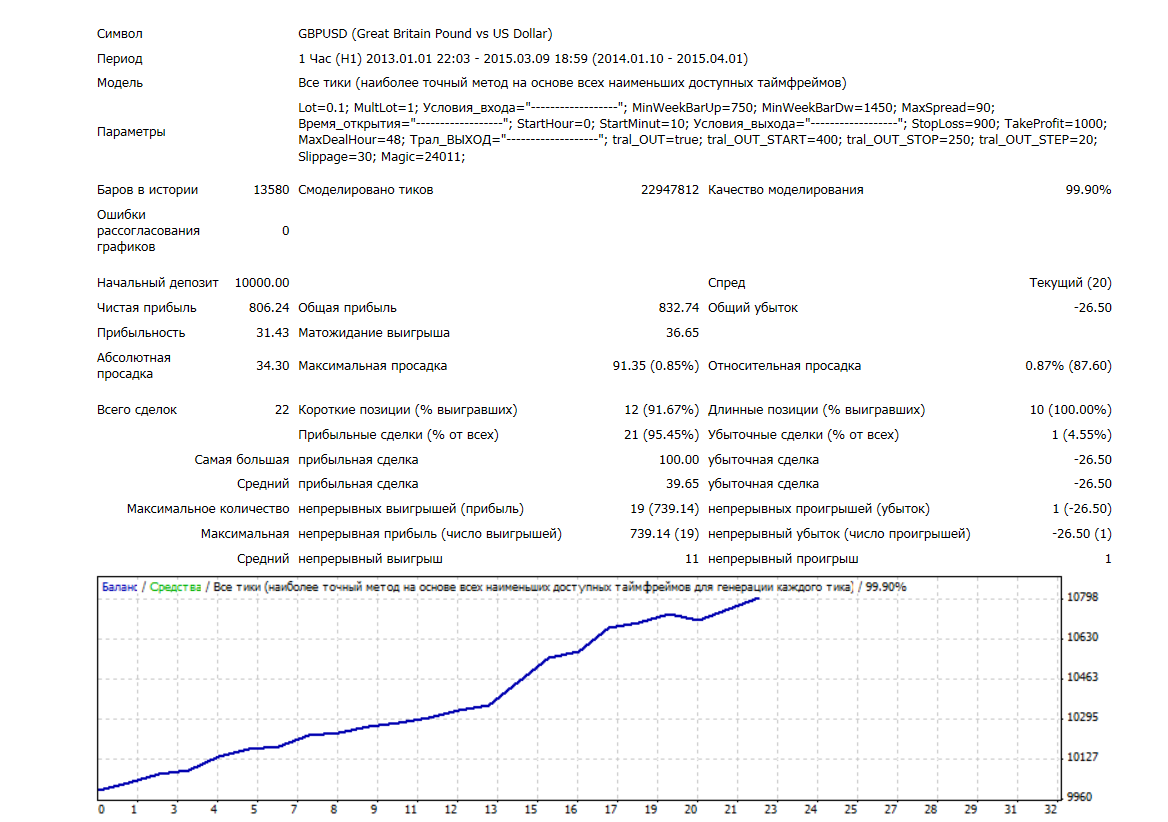
Task: Click the profit trades value 21 (95.45%)
Action: point(661,435)
